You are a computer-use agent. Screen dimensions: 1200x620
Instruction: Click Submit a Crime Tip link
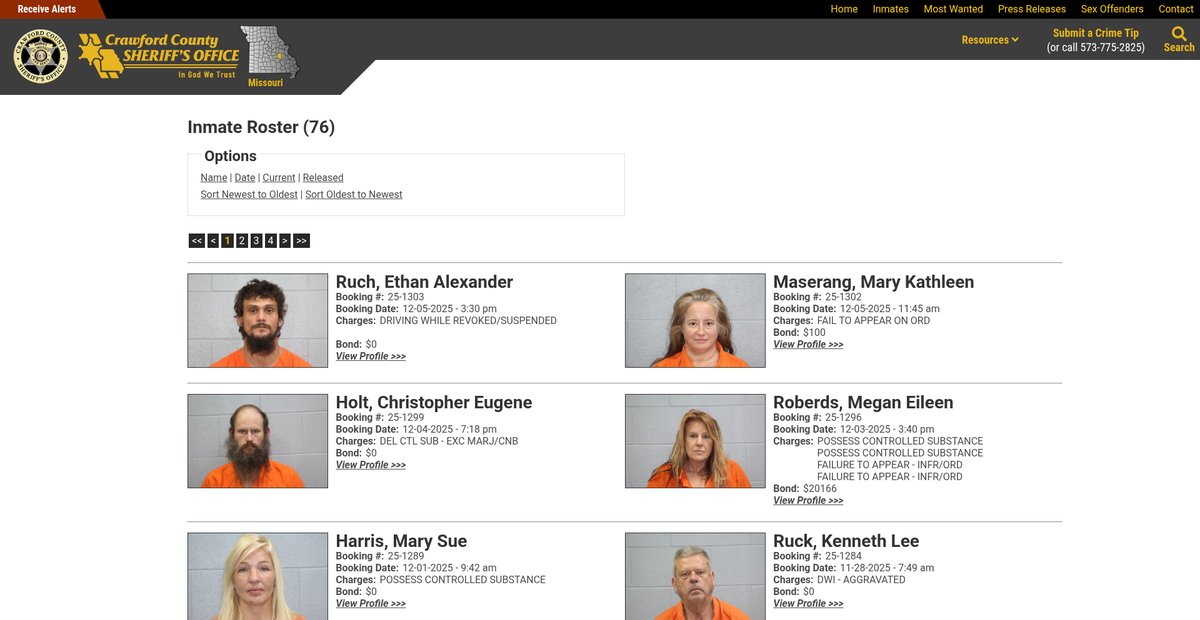point(1095,33)
